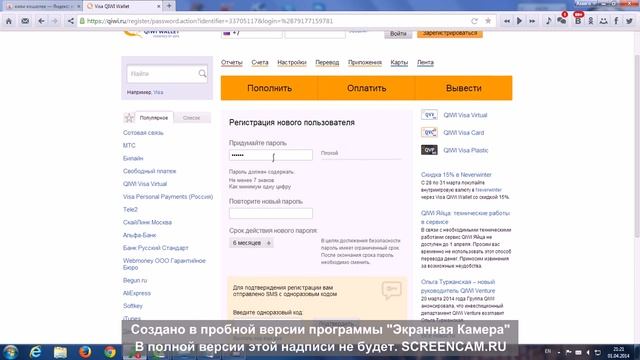Click the star icon beside Популярное tab
This screenshot has height=360, width=640.
[x=129, y=118]
